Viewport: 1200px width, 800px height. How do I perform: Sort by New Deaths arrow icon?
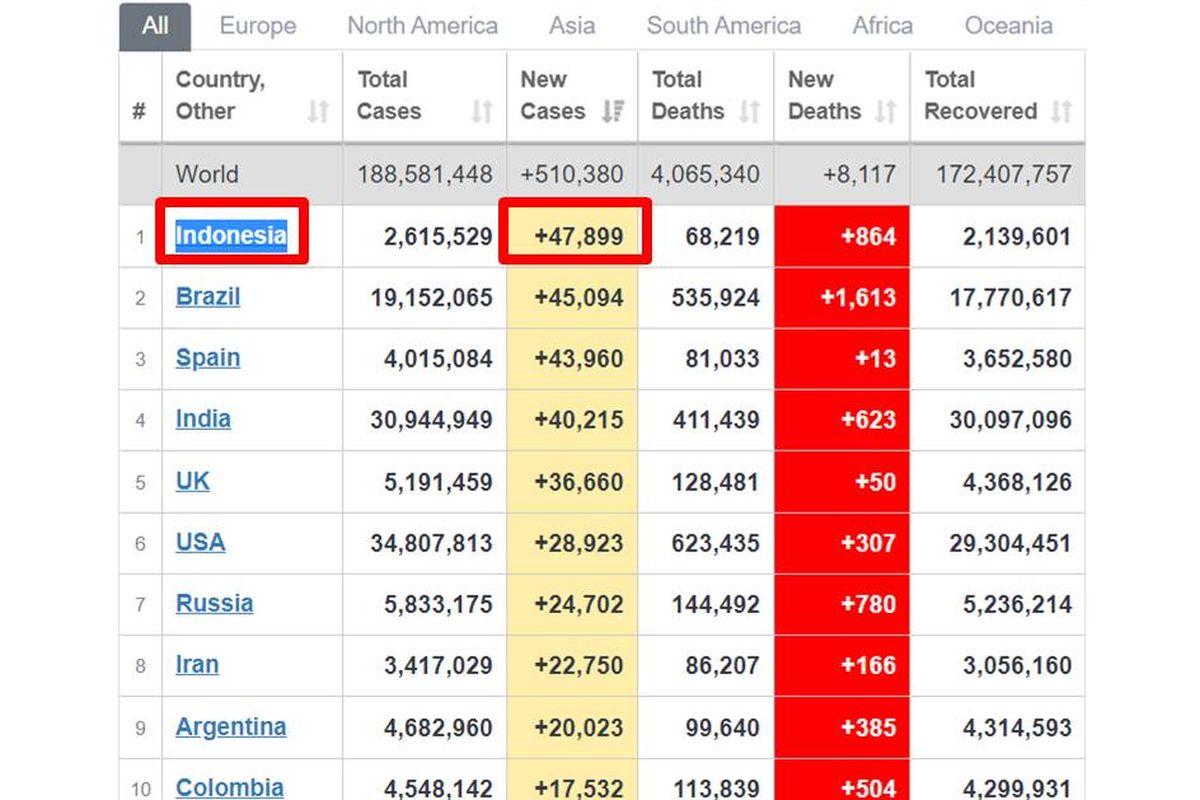[x=885, y=111]
